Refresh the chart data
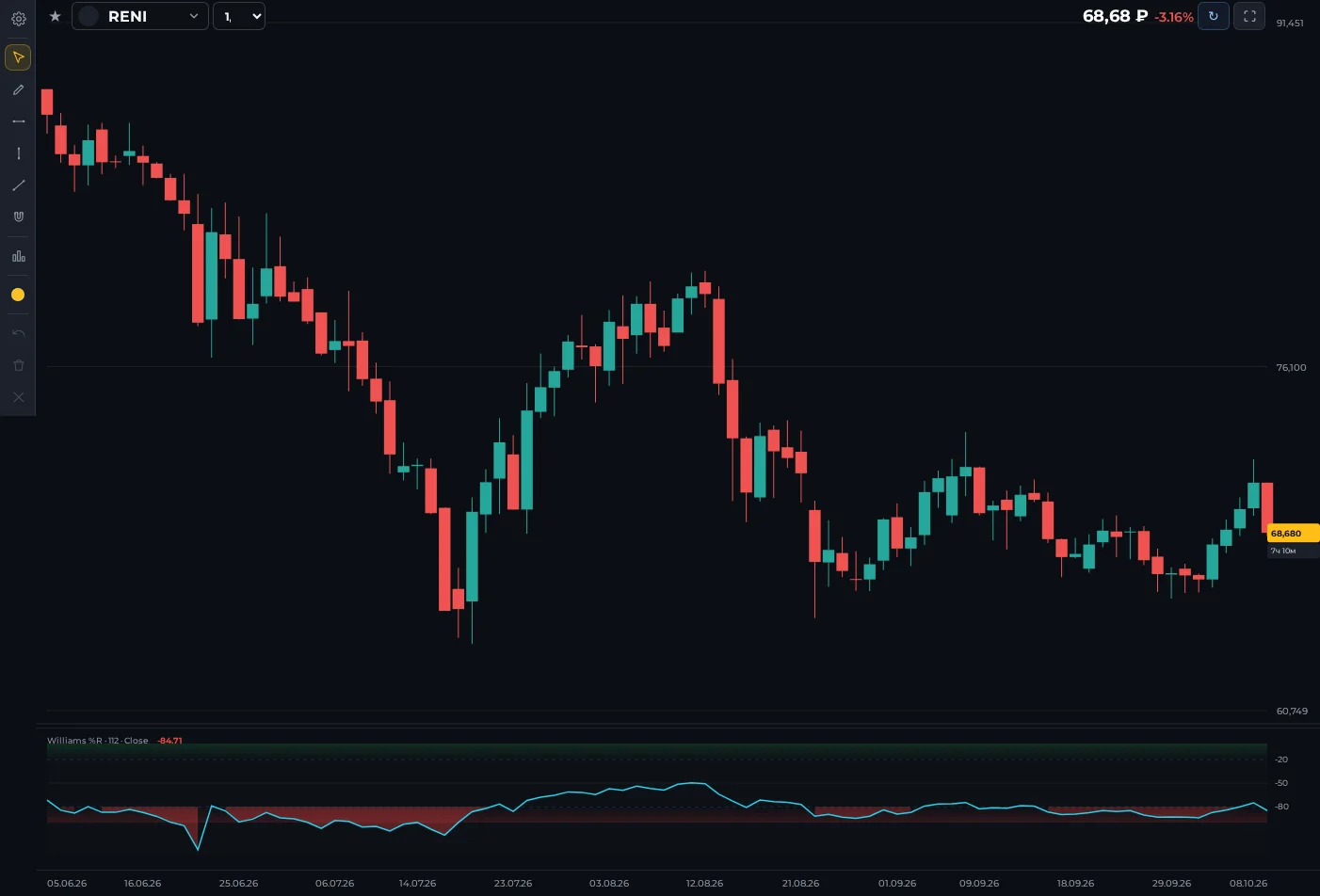Image resolution: width=1320 pixels, height=896 pixels. point(1213,16)
